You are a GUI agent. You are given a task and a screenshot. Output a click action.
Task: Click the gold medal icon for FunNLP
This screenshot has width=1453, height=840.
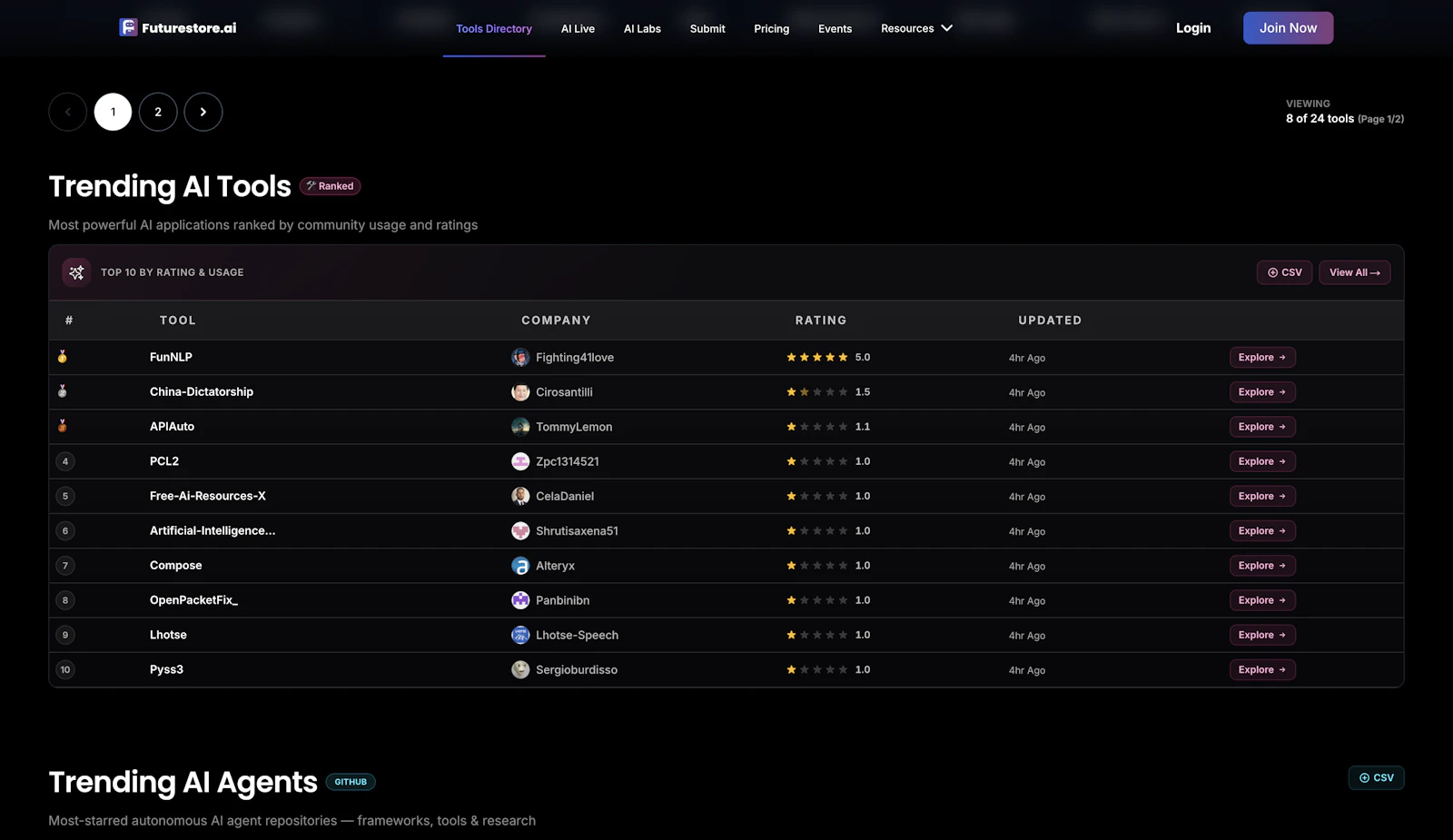(x=63, y=357)
